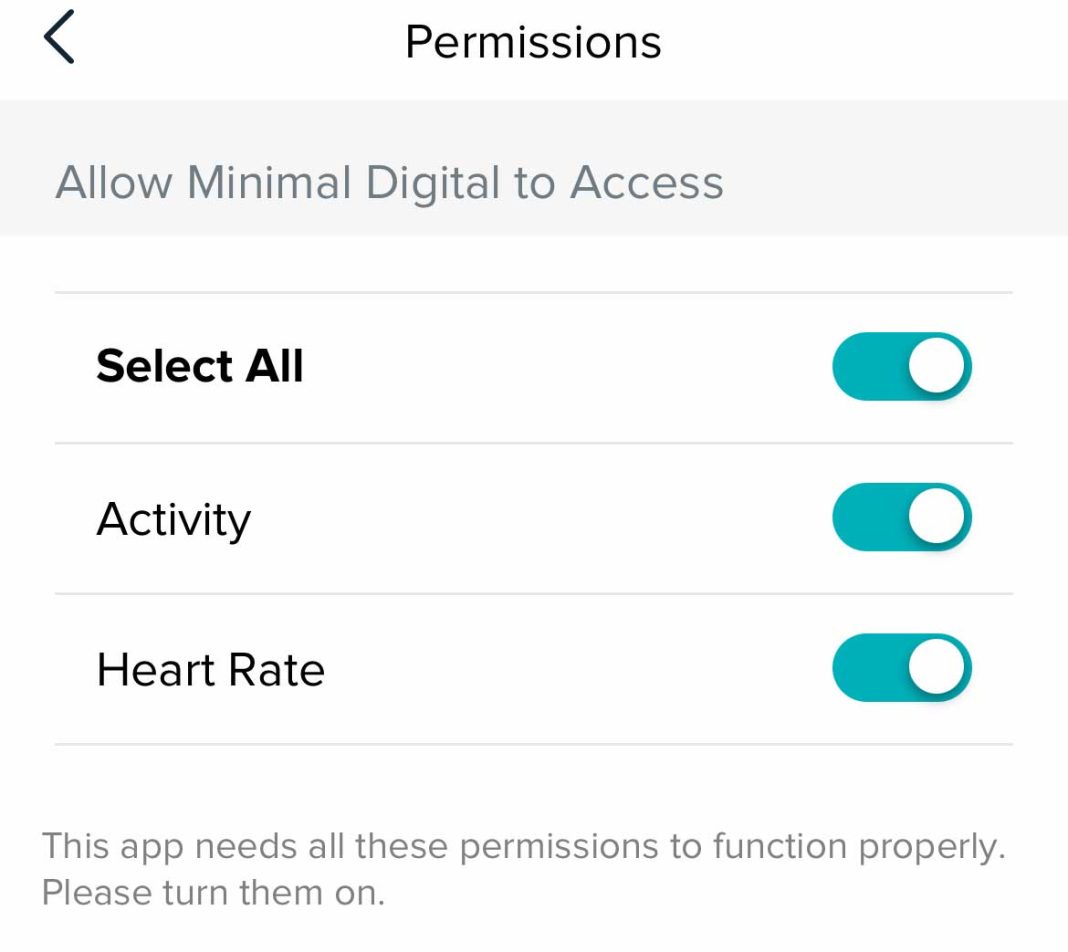Turn off the Activity permission switch
The image size is (1068, 952).
tap(902, 517)
